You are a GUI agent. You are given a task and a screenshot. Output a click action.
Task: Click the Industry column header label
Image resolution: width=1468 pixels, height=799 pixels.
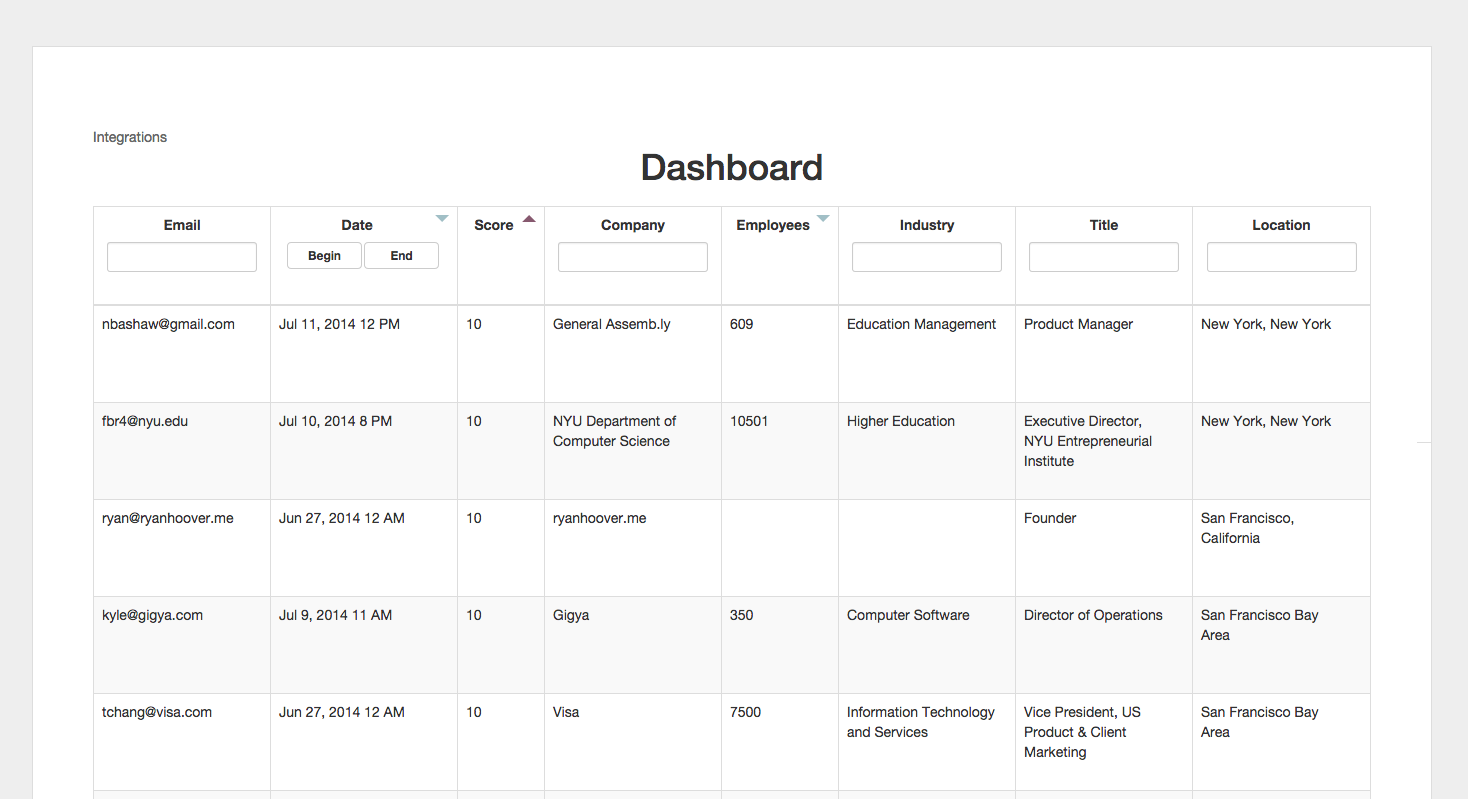click(926, 225)
